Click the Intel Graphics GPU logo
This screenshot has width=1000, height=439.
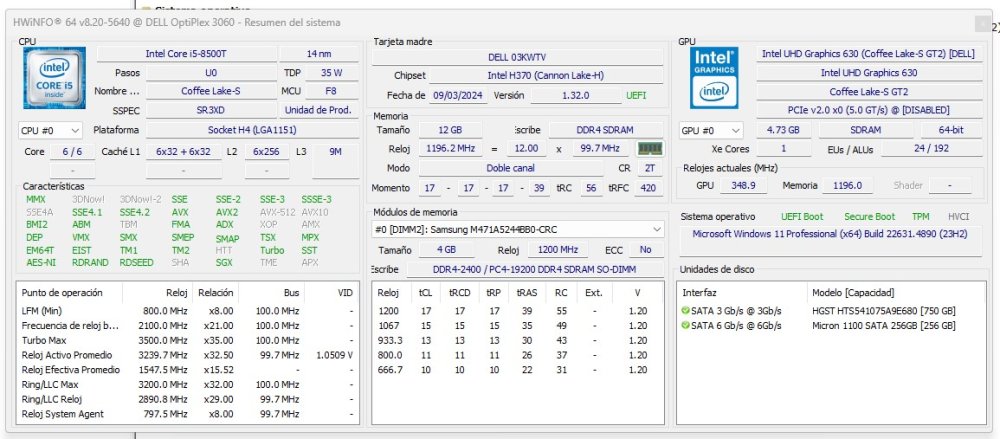click(714, 77)
